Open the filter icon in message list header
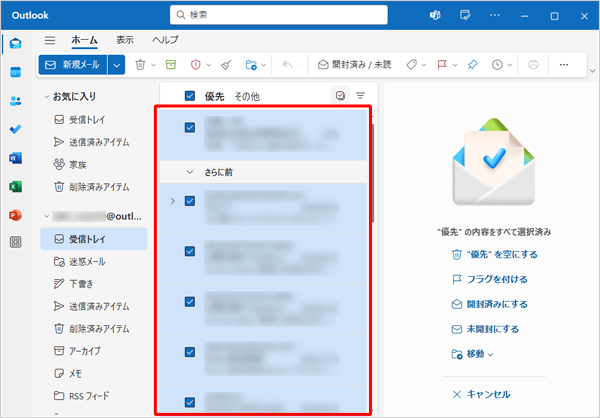 360,95
